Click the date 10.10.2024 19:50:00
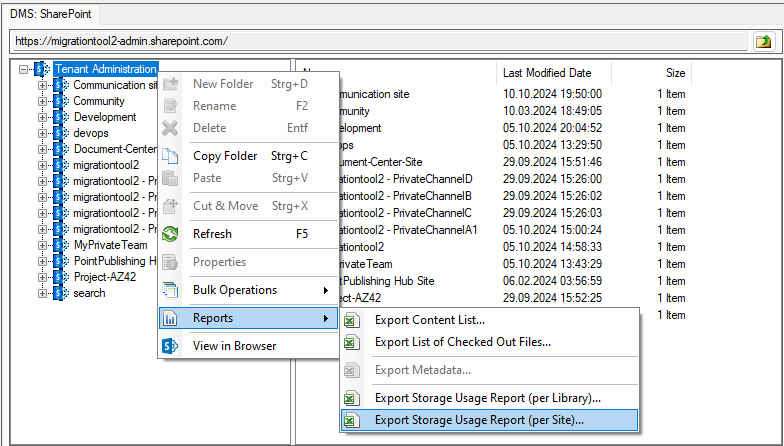 [x=552, y=94]
